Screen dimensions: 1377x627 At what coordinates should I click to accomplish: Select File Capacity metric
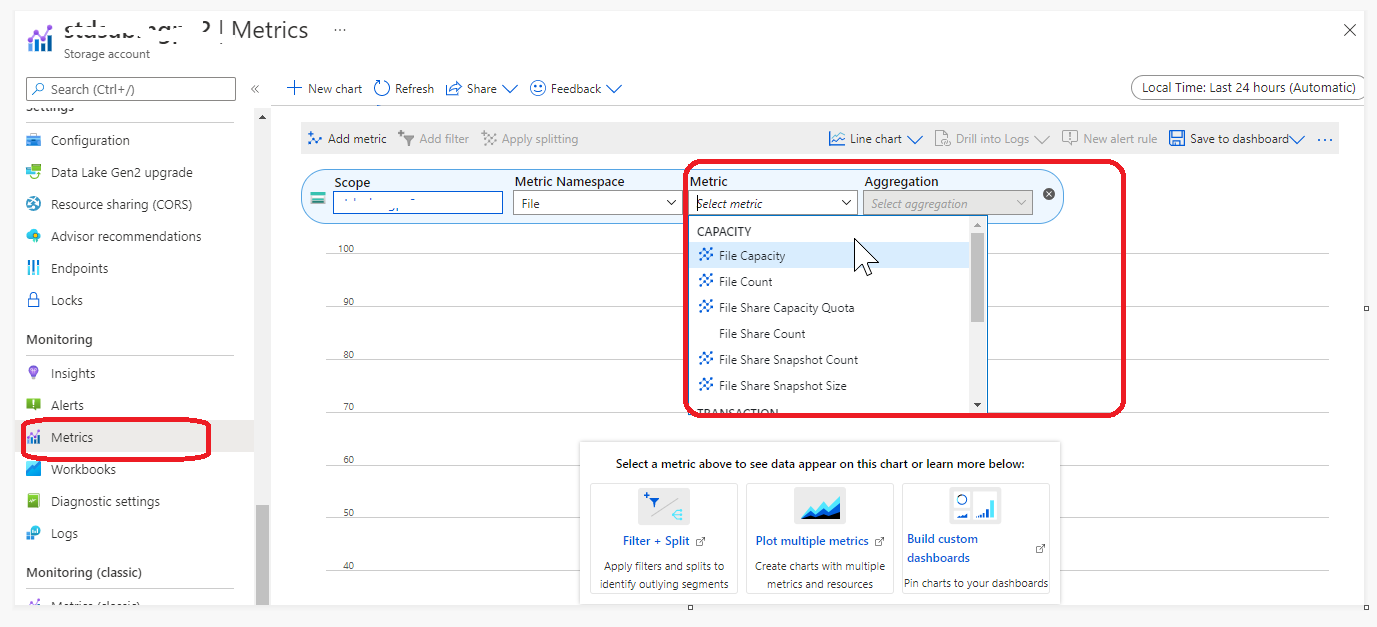pos(830,256)
